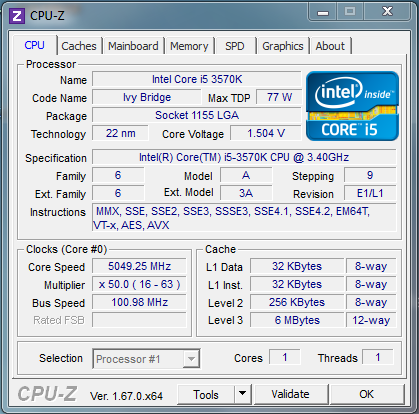
Task: Click the Cores count field
Action: (285, 357)
